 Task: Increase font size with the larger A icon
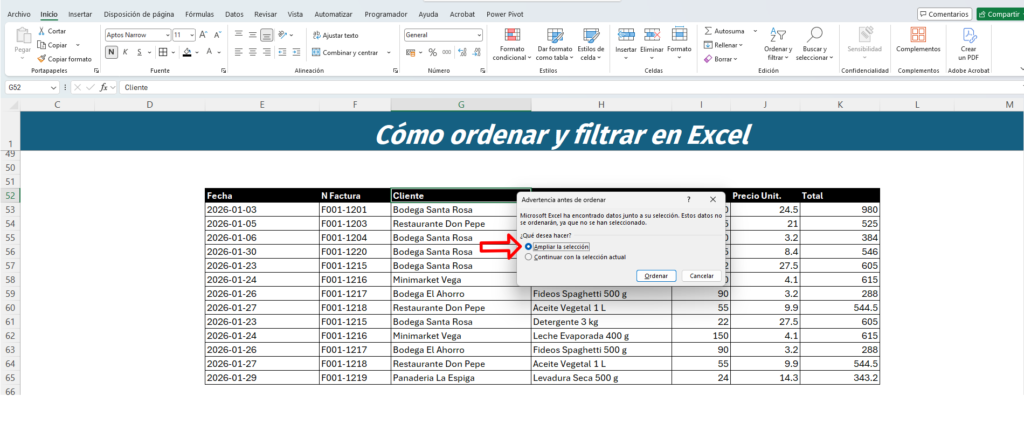[202, 35]
